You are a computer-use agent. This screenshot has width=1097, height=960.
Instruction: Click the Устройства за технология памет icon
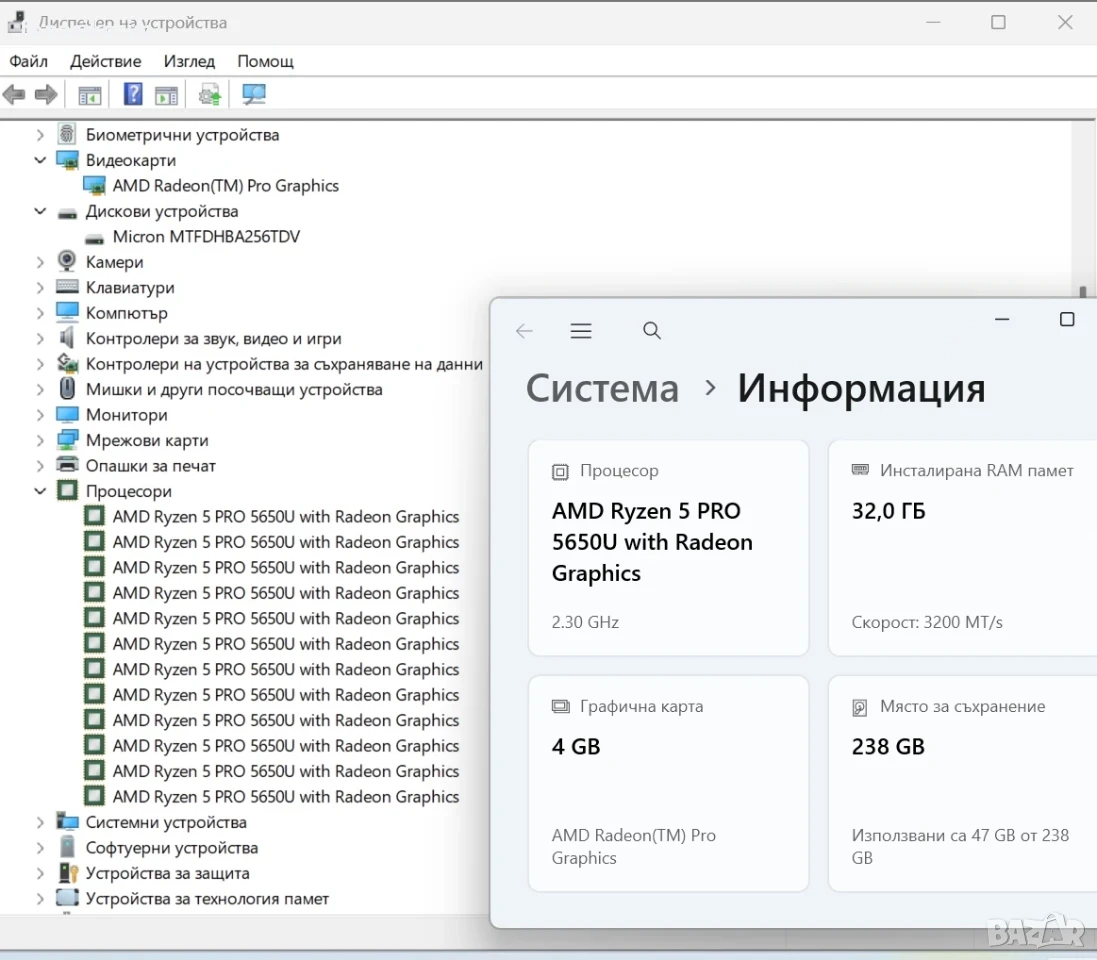pos(67,898)
